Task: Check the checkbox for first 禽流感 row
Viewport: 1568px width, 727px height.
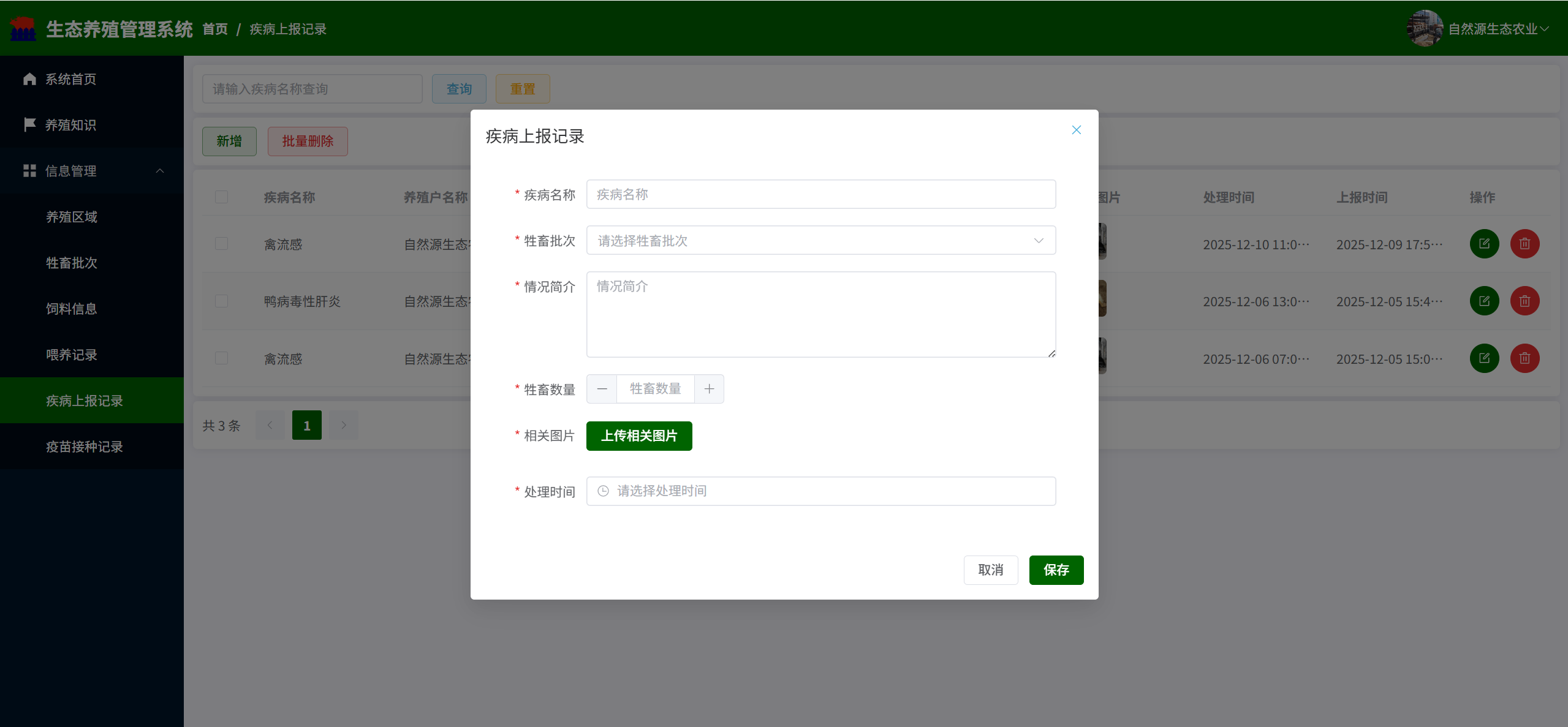Action: coord(221,244)
